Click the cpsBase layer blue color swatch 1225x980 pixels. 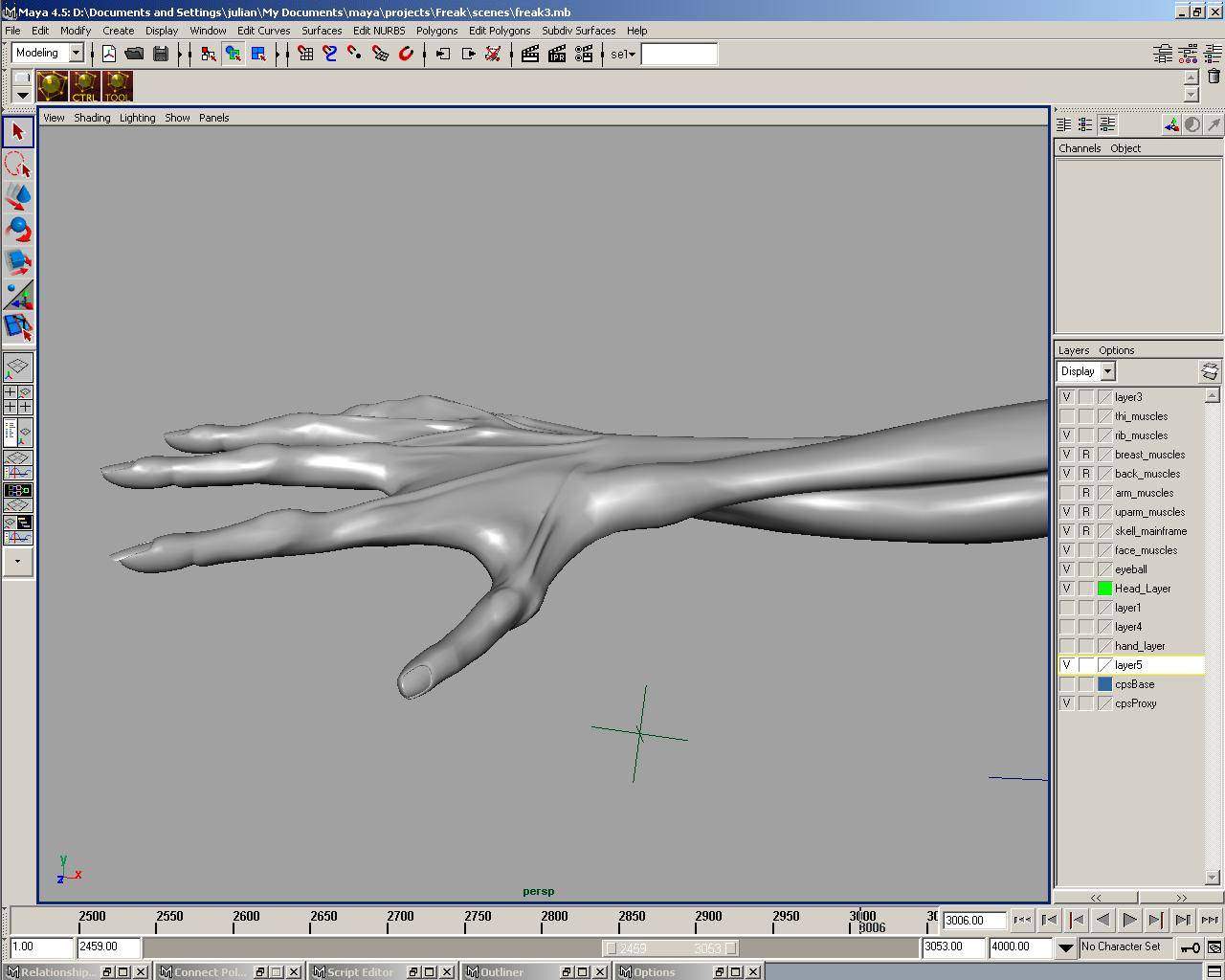pos(1104,684)
